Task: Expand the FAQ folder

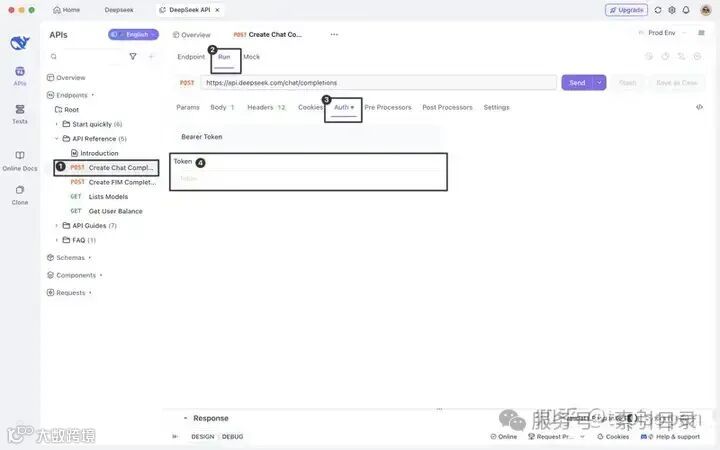Action: coord(56,240)
